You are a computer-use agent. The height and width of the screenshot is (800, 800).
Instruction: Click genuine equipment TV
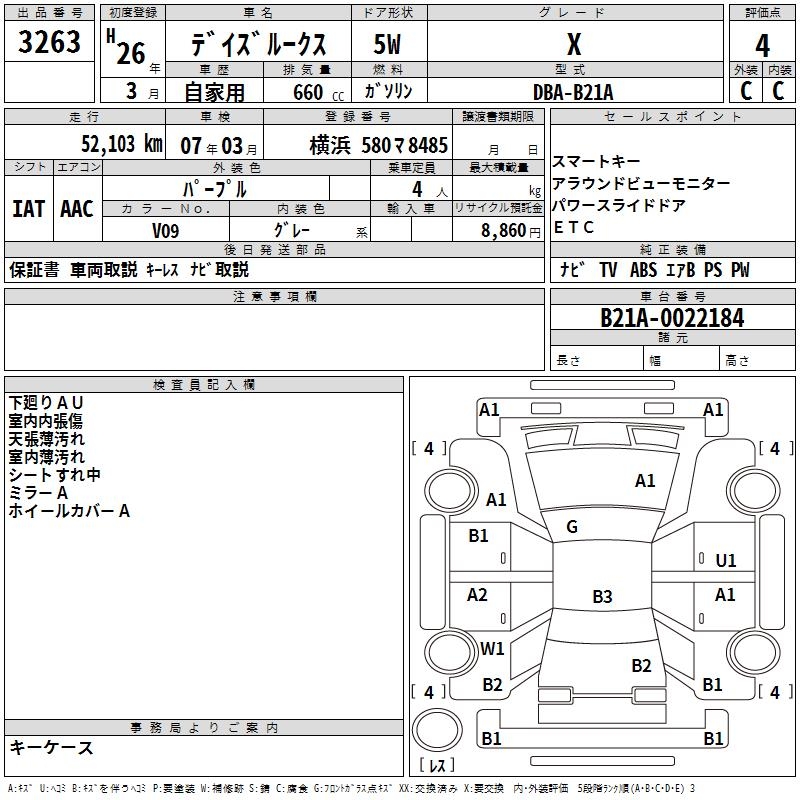pos(608,270)
